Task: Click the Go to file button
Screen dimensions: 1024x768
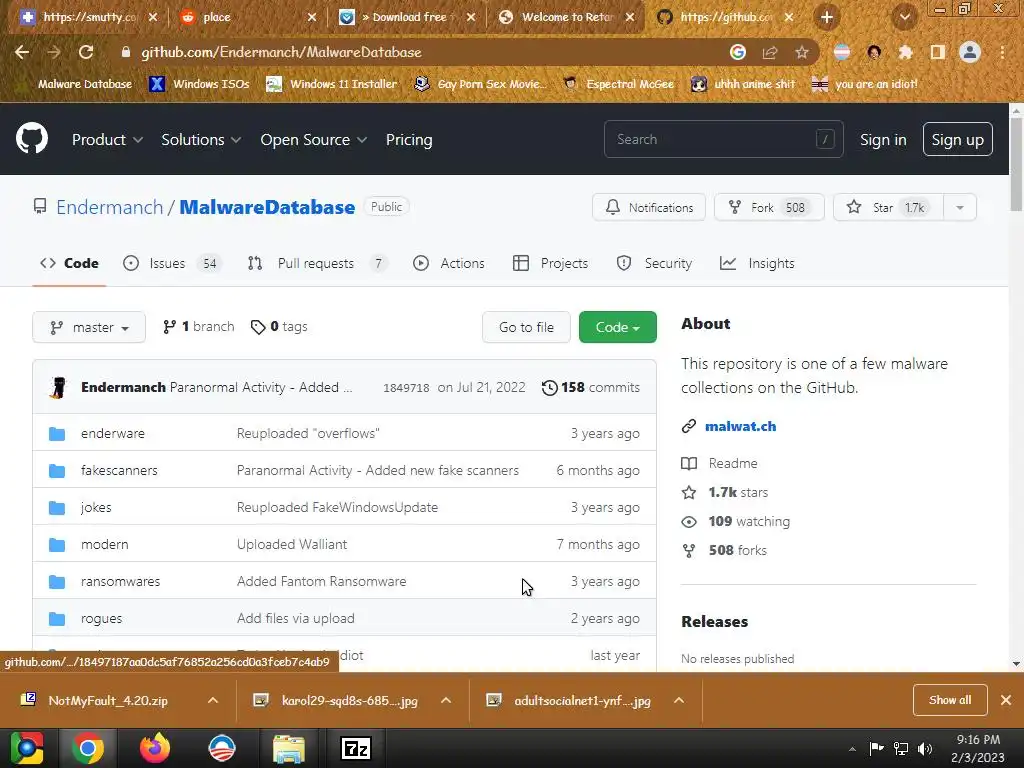Action: click(x=526, y=327)
